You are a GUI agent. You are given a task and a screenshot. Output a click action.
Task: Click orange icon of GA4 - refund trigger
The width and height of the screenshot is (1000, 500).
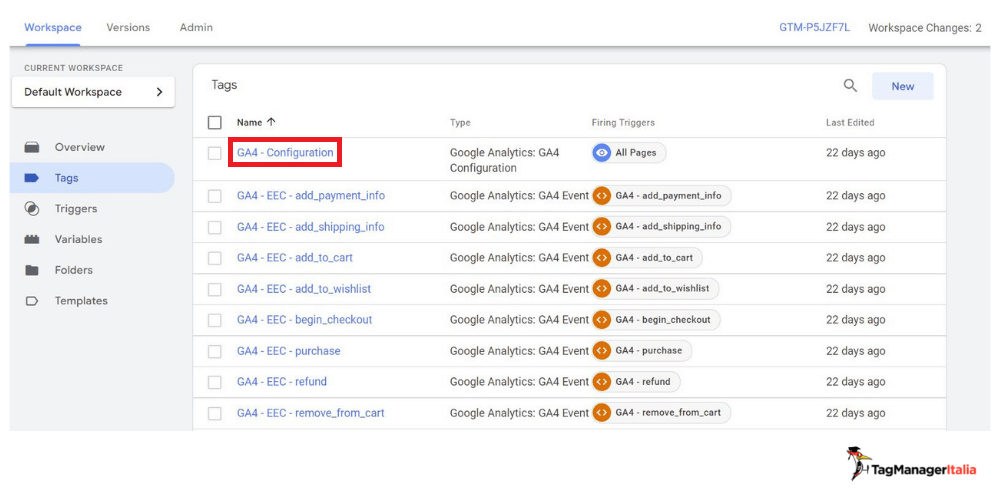coord(601,381)
